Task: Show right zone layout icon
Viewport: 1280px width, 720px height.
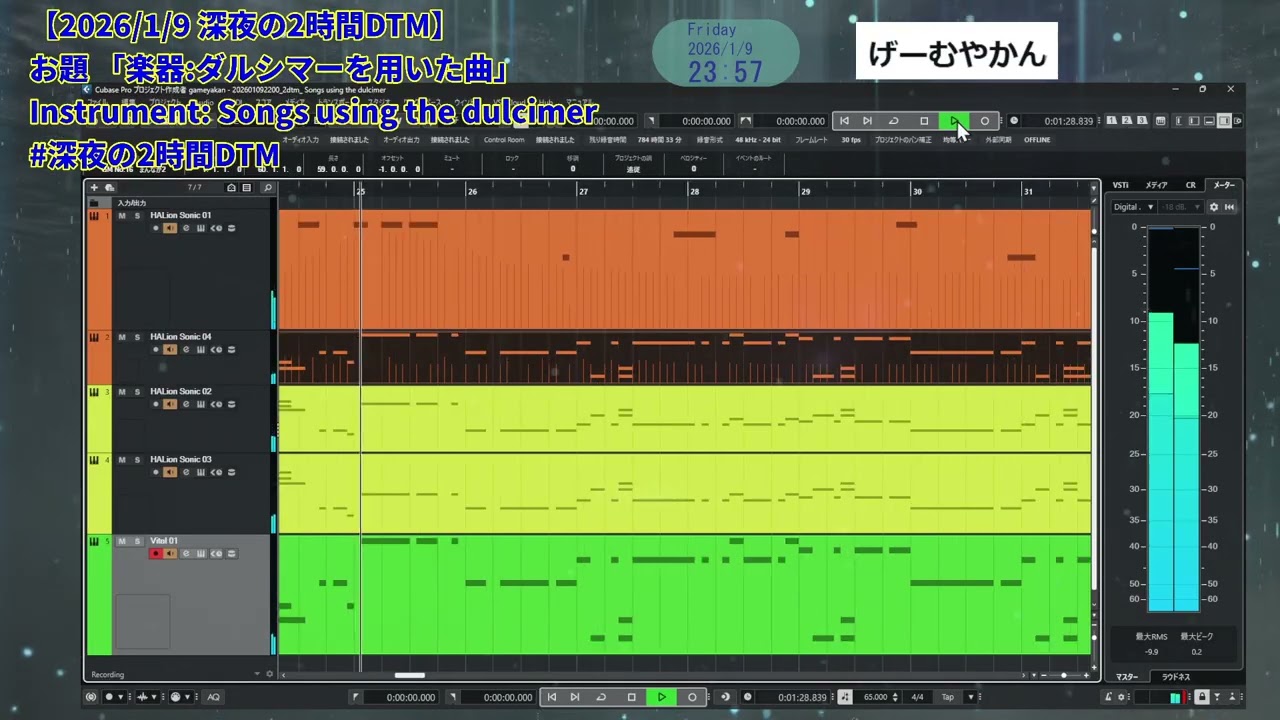Action: pyautogui.click(x=1224, y=121)
